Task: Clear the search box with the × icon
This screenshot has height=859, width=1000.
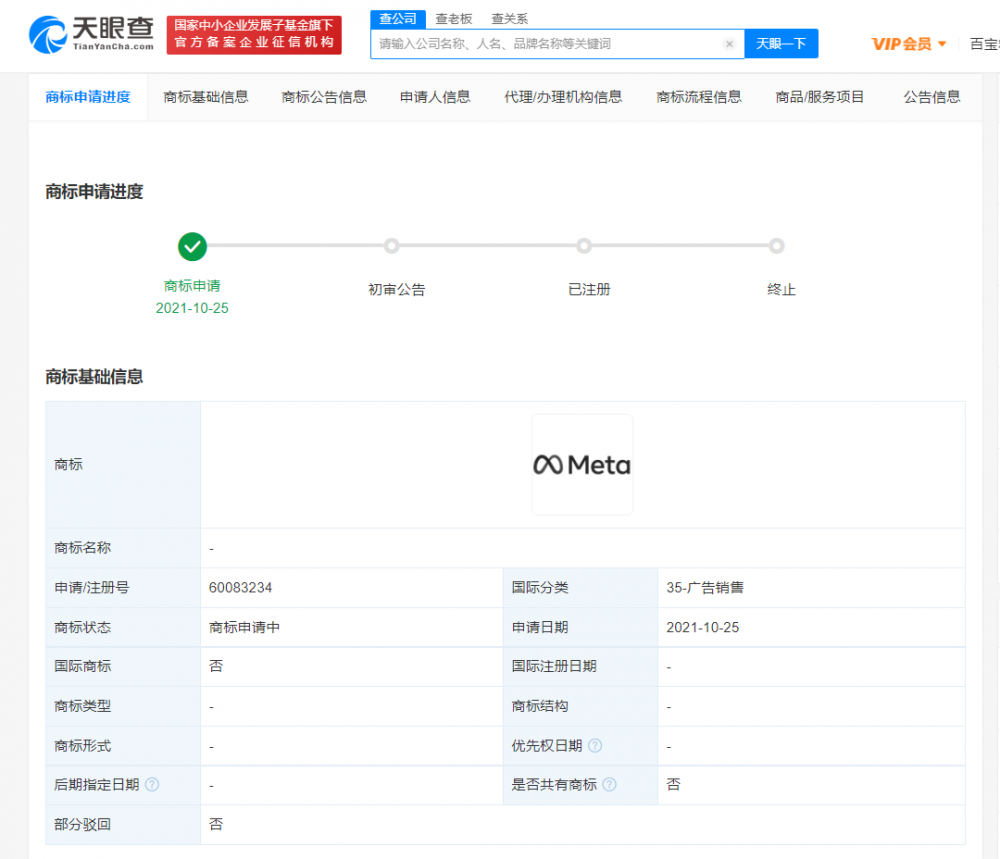Action: [729, 43]
